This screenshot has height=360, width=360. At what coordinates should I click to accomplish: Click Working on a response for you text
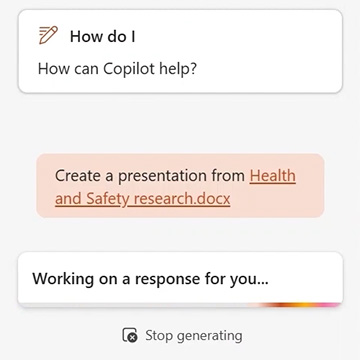[x=150, y=278]
